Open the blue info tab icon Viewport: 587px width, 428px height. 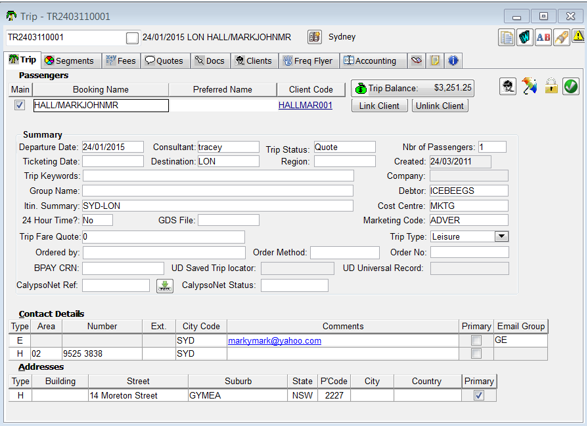(x=453, y=61)
